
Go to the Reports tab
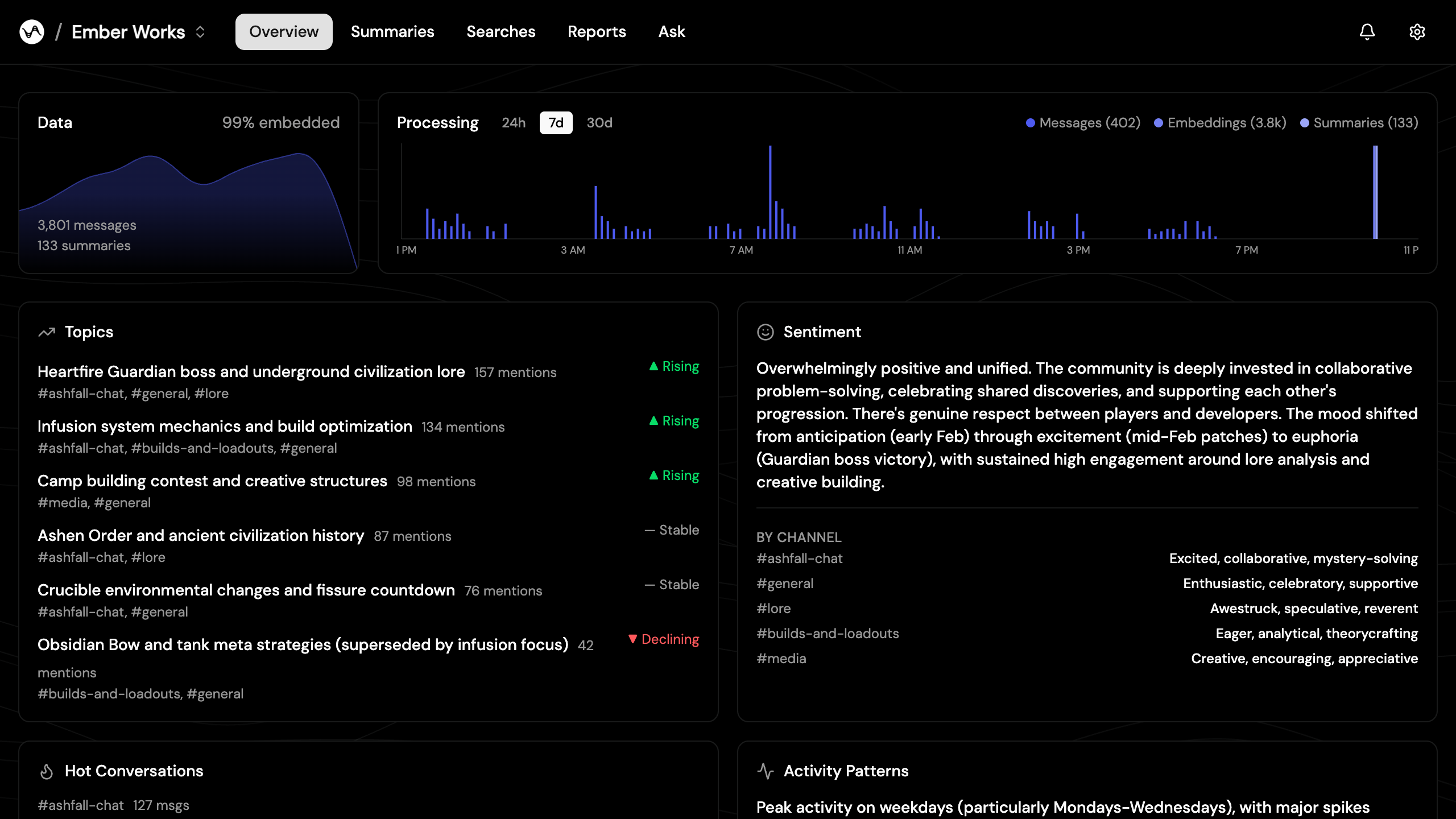(597, 32)
